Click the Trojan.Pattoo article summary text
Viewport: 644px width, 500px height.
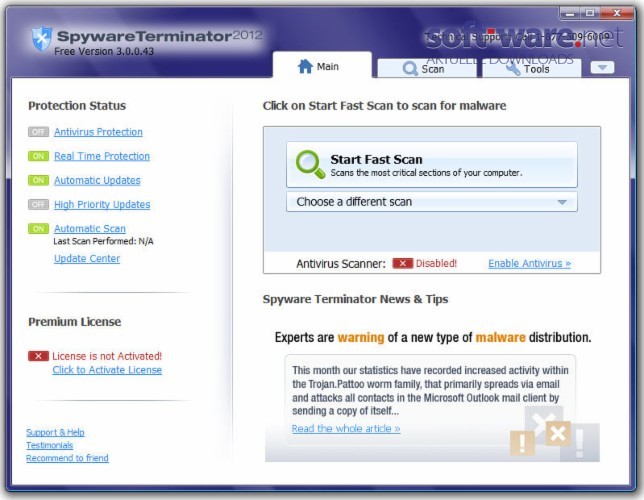click(430, 390)
